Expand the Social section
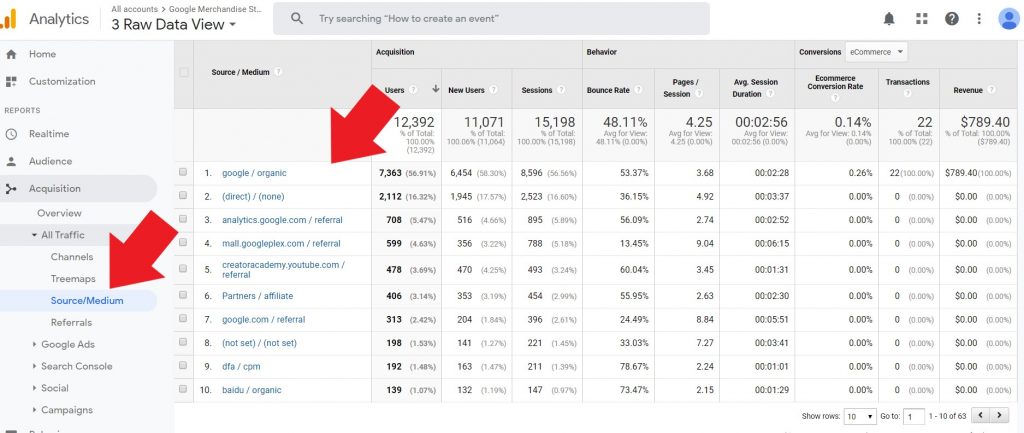 point(34,389)
